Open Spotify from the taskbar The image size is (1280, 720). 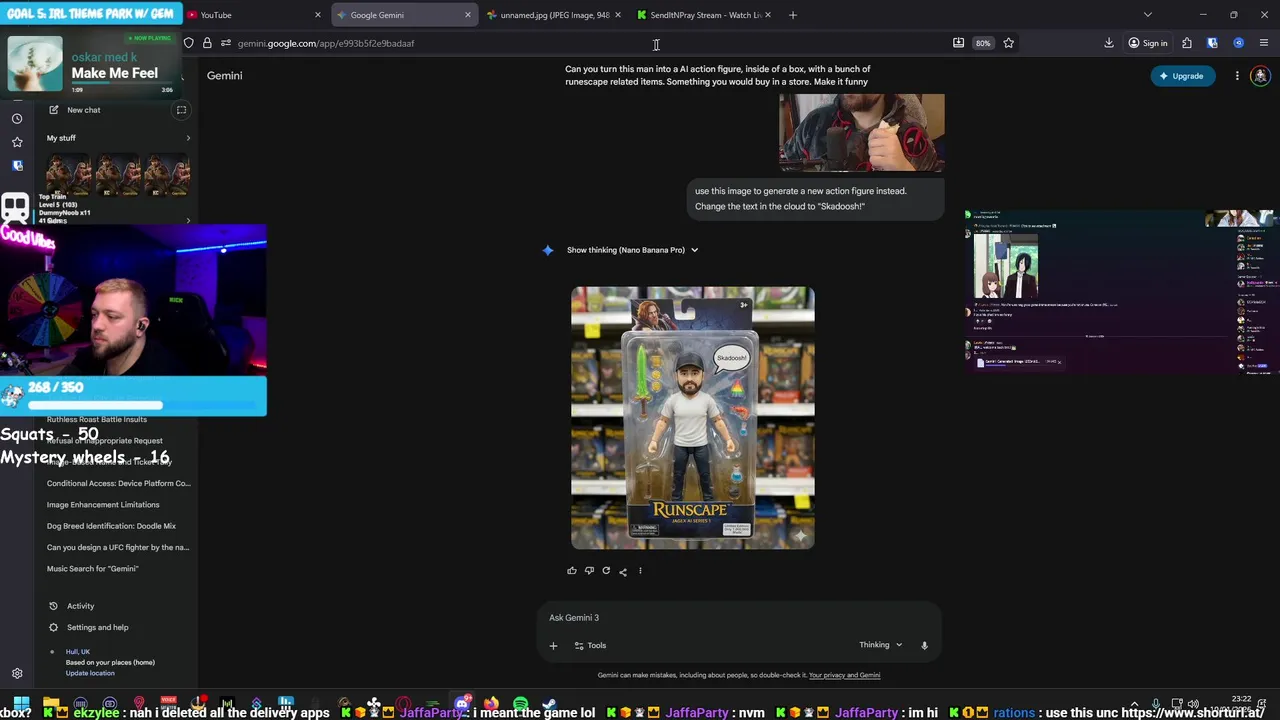click(520, 704)
